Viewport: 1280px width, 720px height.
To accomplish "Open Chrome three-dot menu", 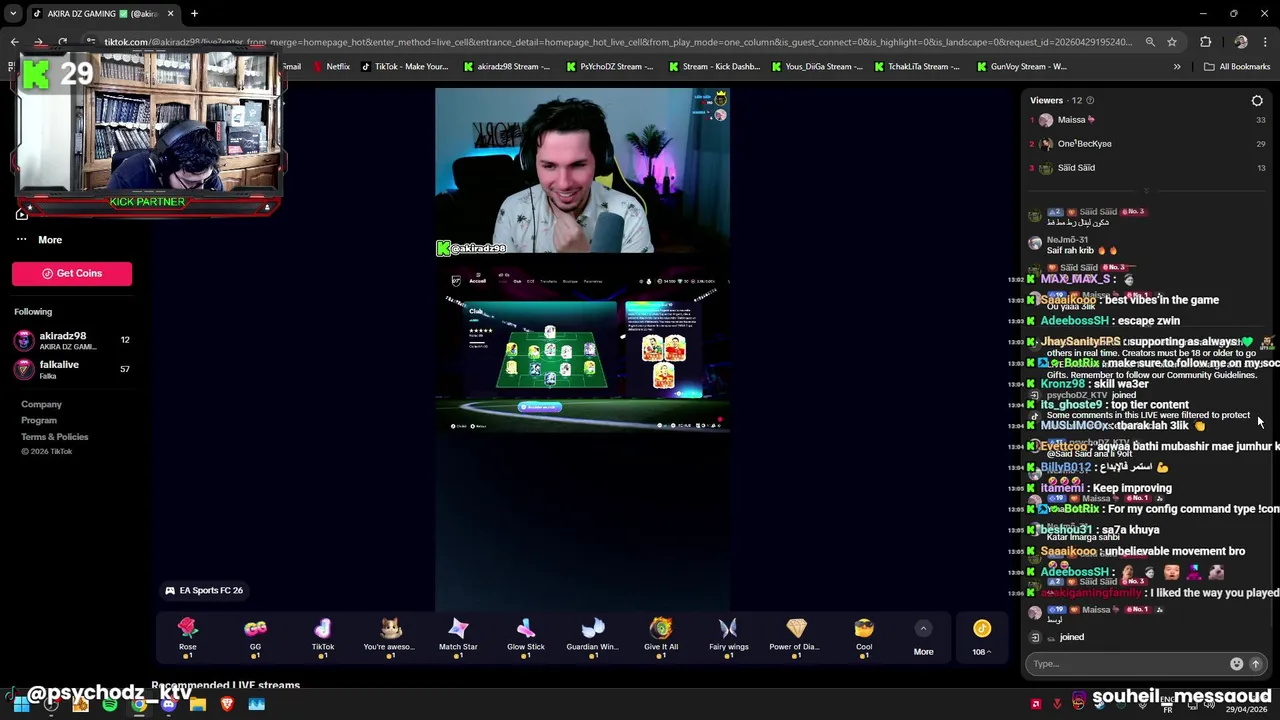I will click(x=1265, y=42).
